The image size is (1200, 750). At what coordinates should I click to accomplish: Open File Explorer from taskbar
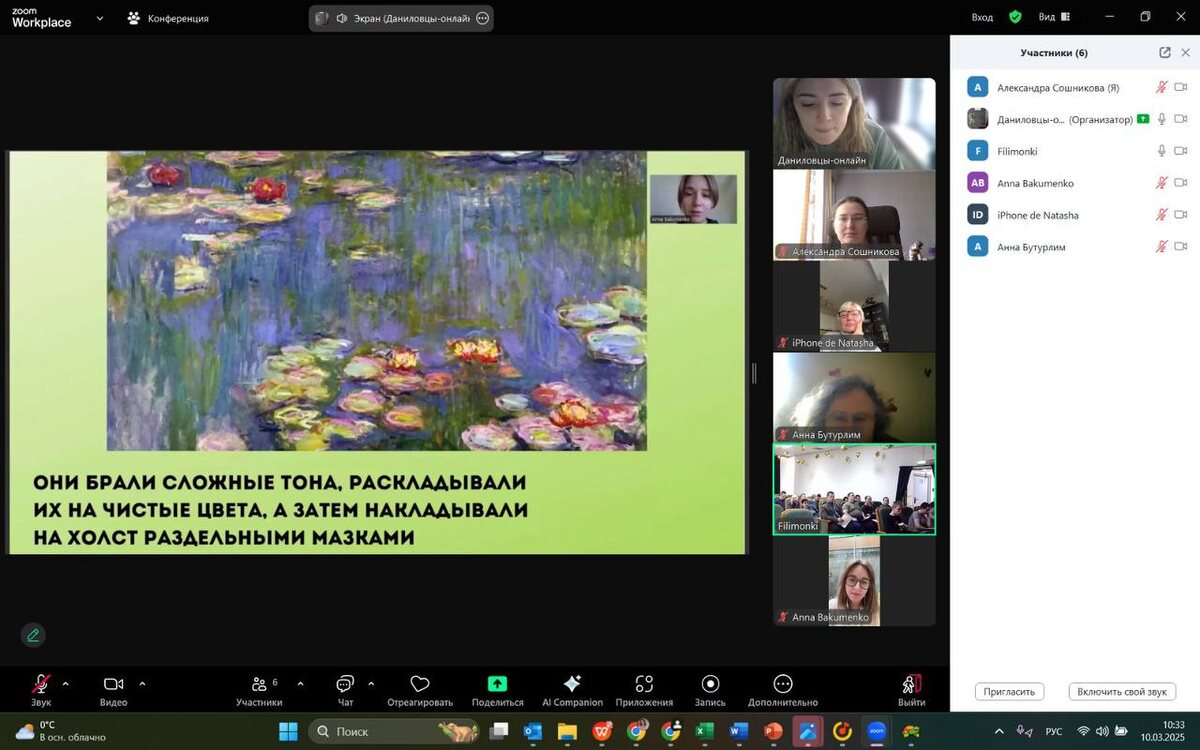point(567,731)
